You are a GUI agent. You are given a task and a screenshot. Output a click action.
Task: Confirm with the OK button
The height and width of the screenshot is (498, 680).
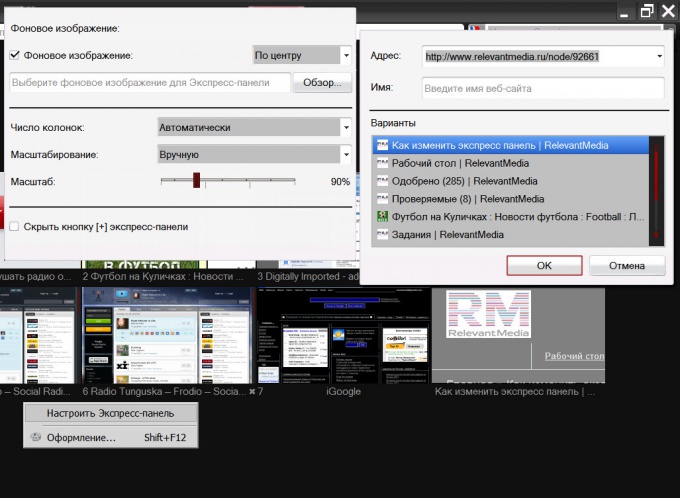pos(544,265)
